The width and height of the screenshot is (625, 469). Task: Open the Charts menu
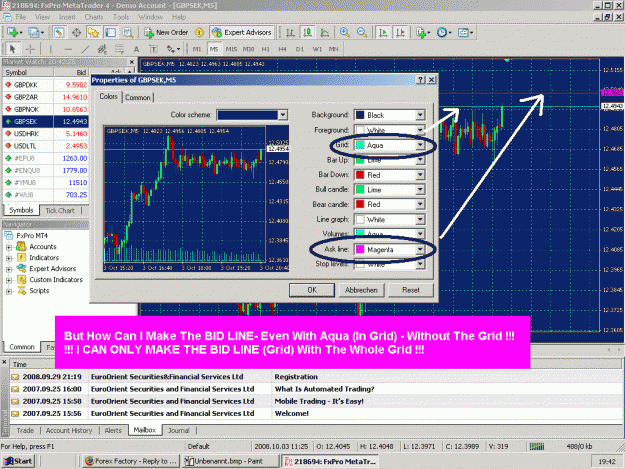(94, 17)
